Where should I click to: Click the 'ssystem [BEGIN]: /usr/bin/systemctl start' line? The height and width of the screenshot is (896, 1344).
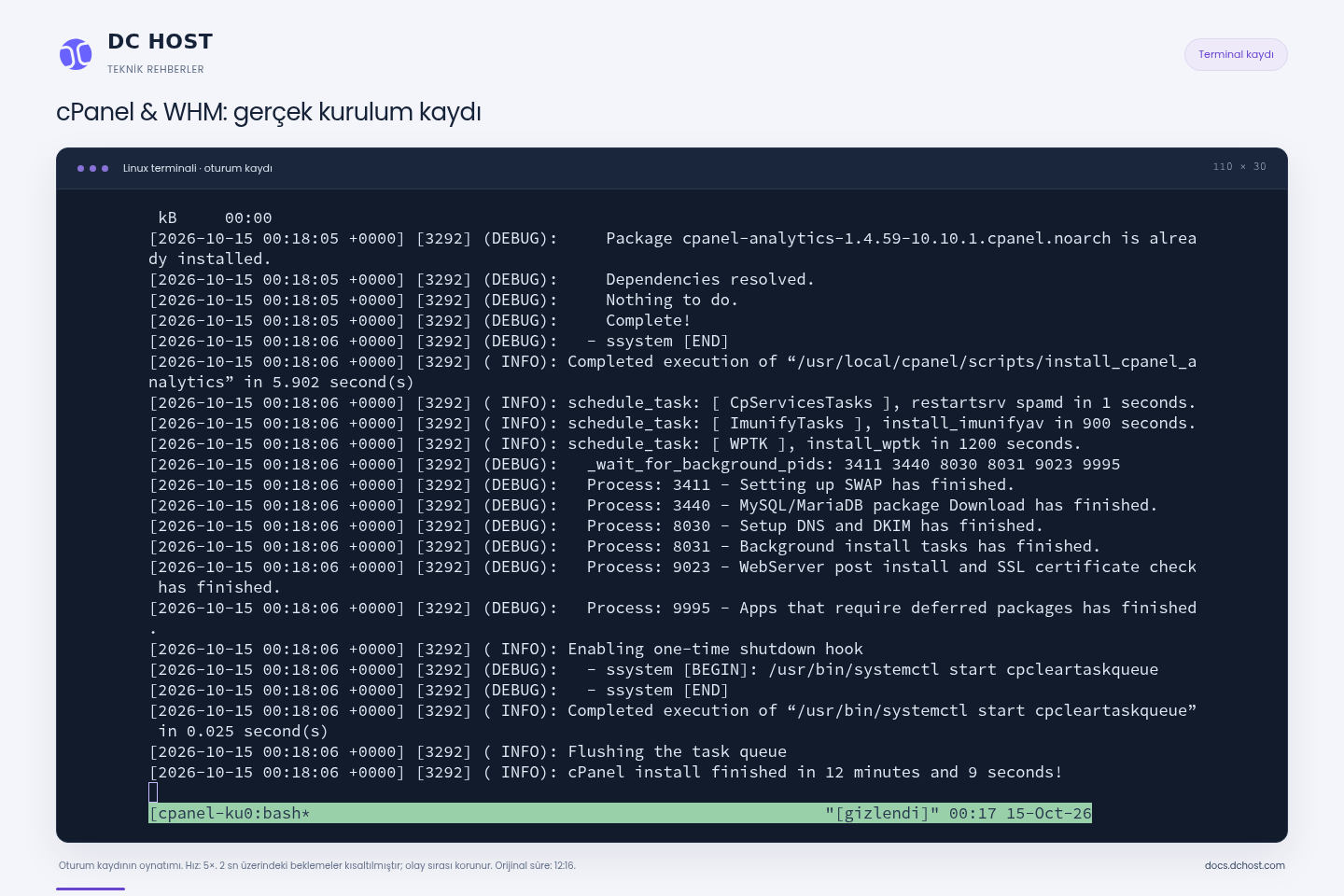coord(653,669)
